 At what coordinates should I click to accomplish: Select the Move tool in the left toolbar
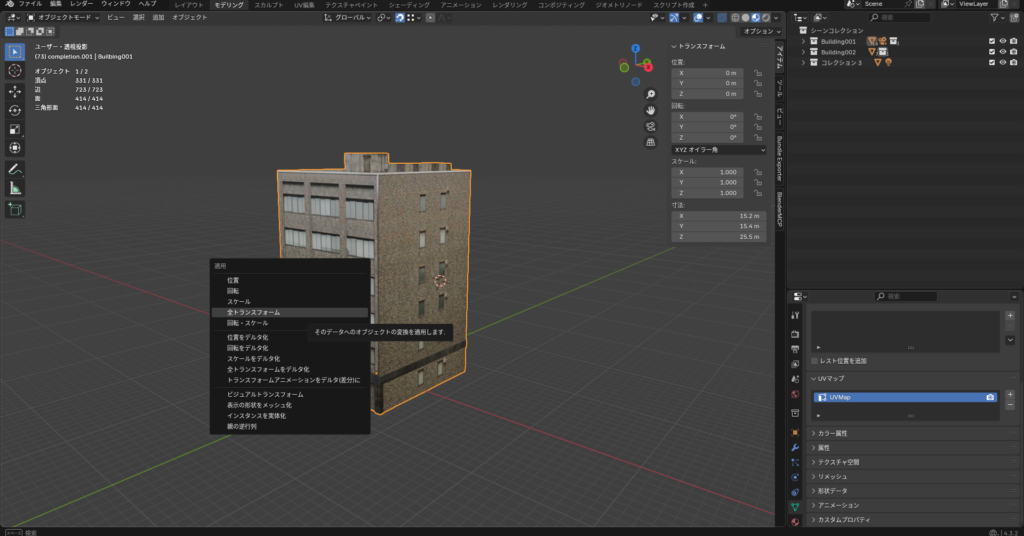[x=15, y=90]
